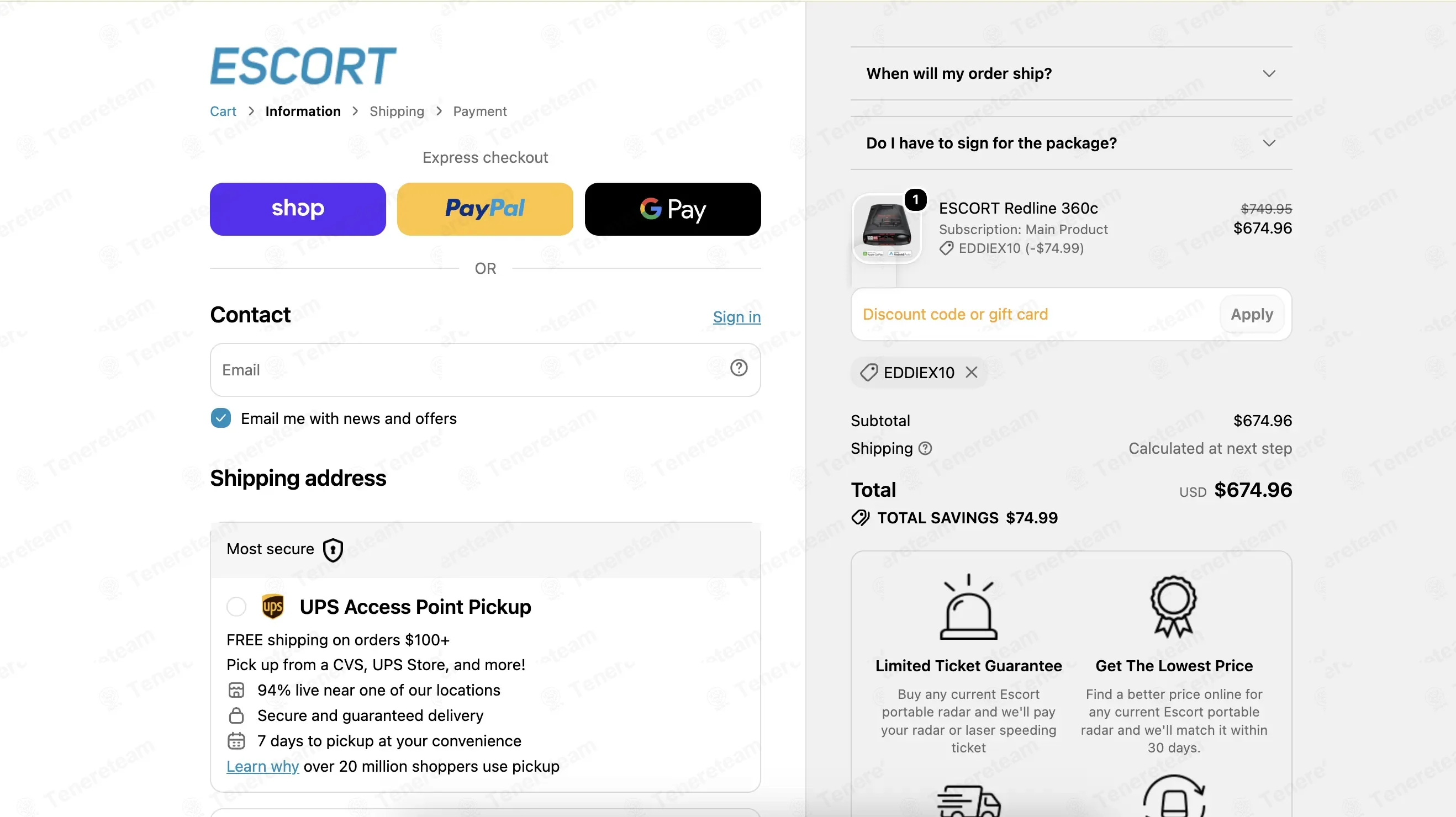Check out with the PayPal button
Image resolution: width=1456 pixels, height=817 pixels.
coord(485,209)
